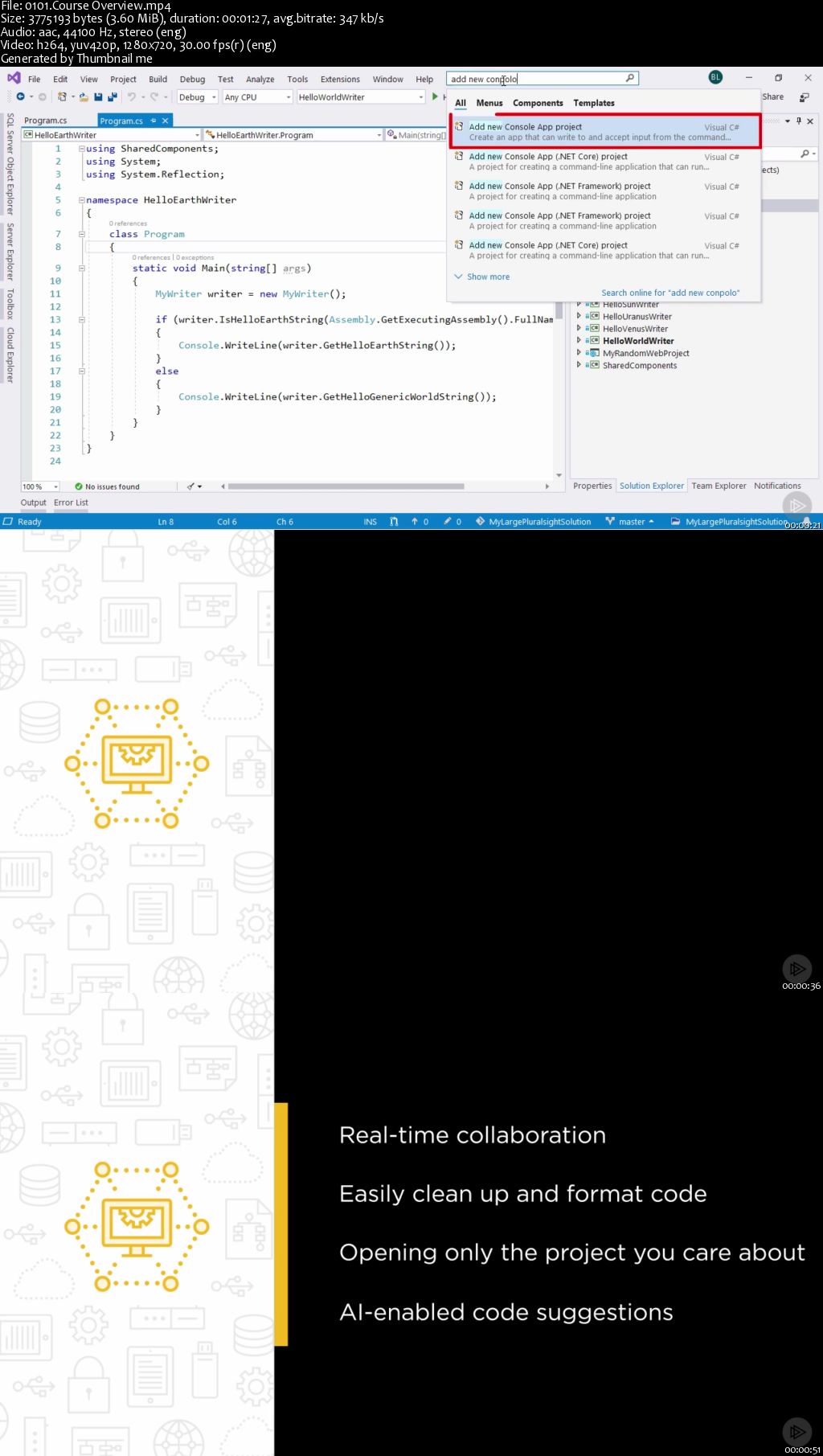Switch to the Menus search tab
823x1456 pixels.
point(489,103)
